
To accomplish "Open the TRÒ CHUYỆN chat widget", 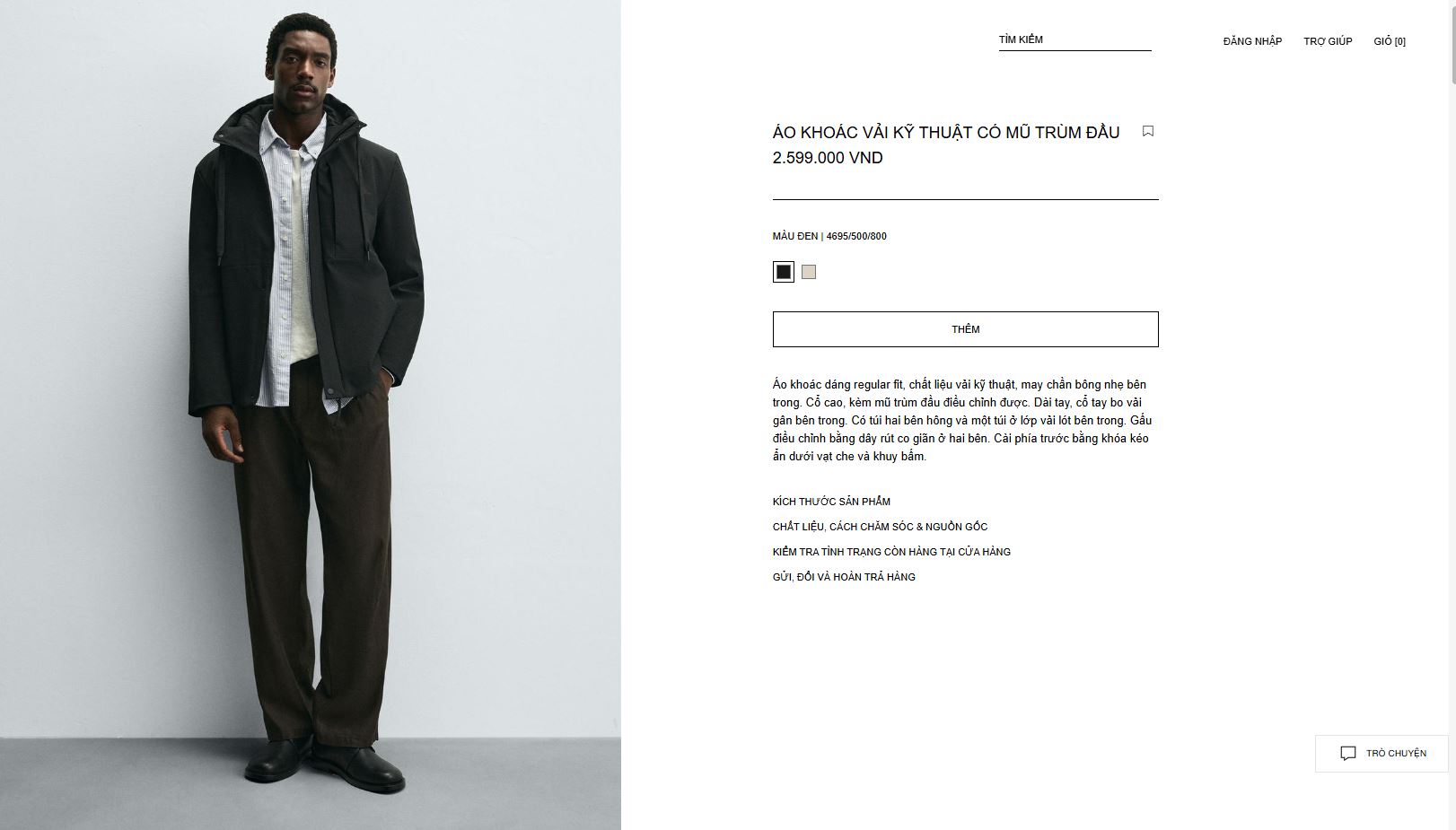I will 1381,754.
